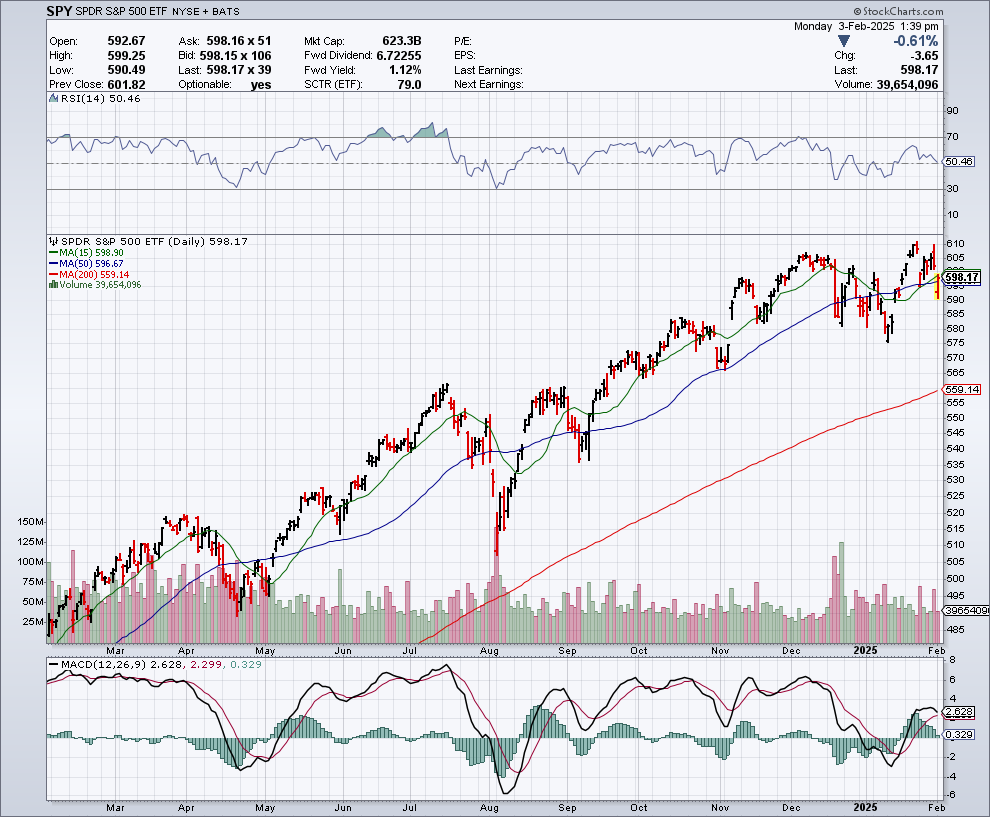Select the SCTR (ETF) value 79.0
Image resolution: width=990 pixels, height=817 pixels.
(409, 84)
